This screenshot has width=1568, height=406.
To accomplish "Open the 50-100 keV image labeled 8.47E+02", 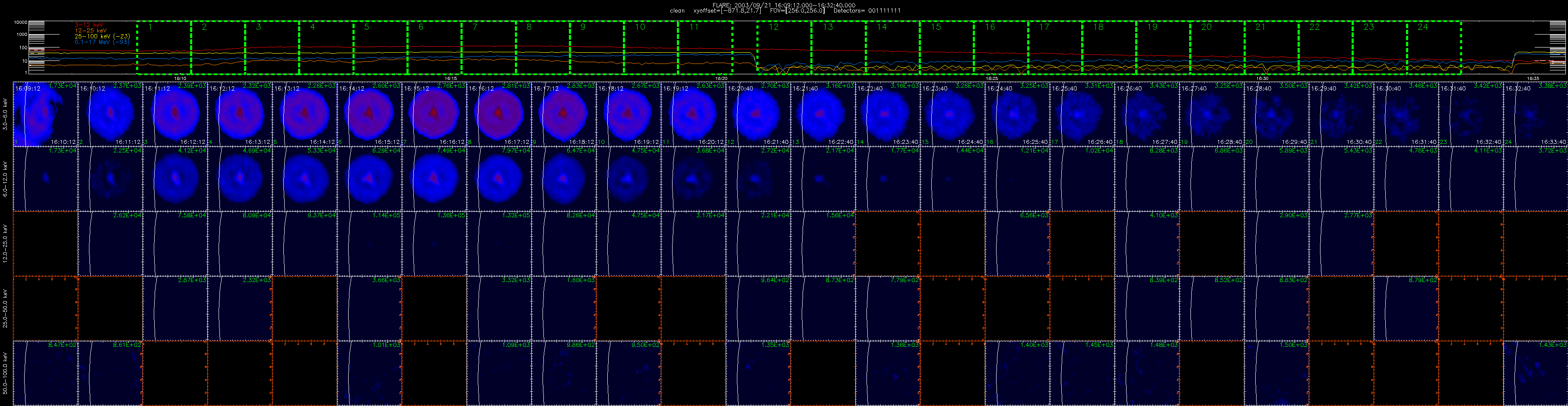I will point(46,373).
